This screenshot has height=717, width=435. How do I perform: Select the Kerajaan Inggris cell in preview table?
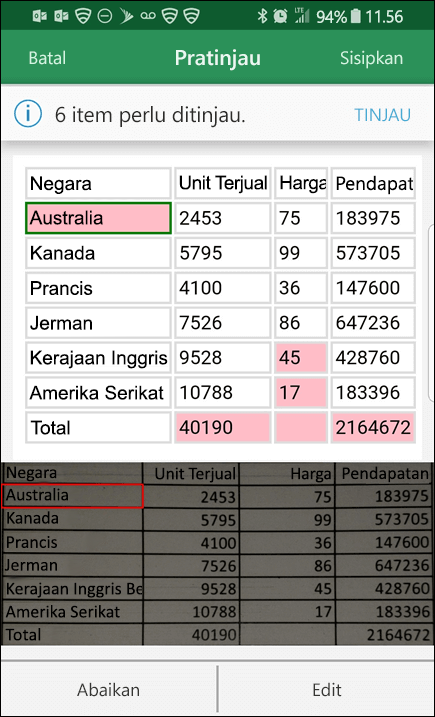[x=98, y=358]
